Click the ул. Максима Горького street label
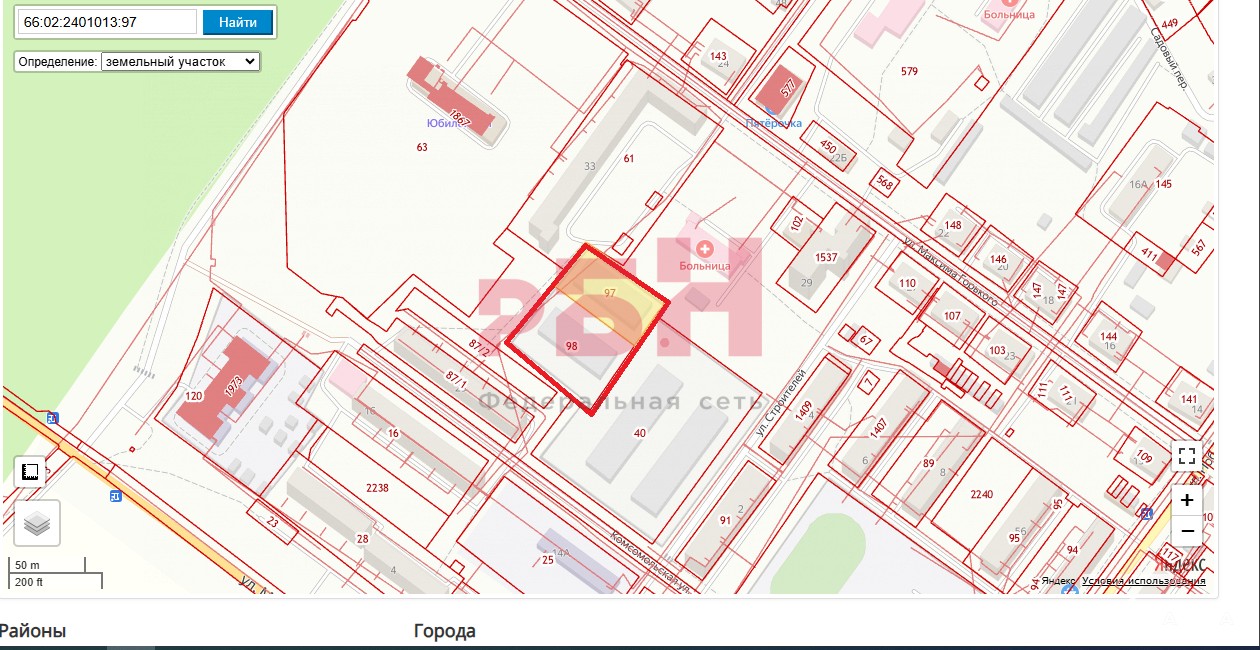Image resolution: width=1260 pixels, height=650 pixels. [x=951, y=270]
